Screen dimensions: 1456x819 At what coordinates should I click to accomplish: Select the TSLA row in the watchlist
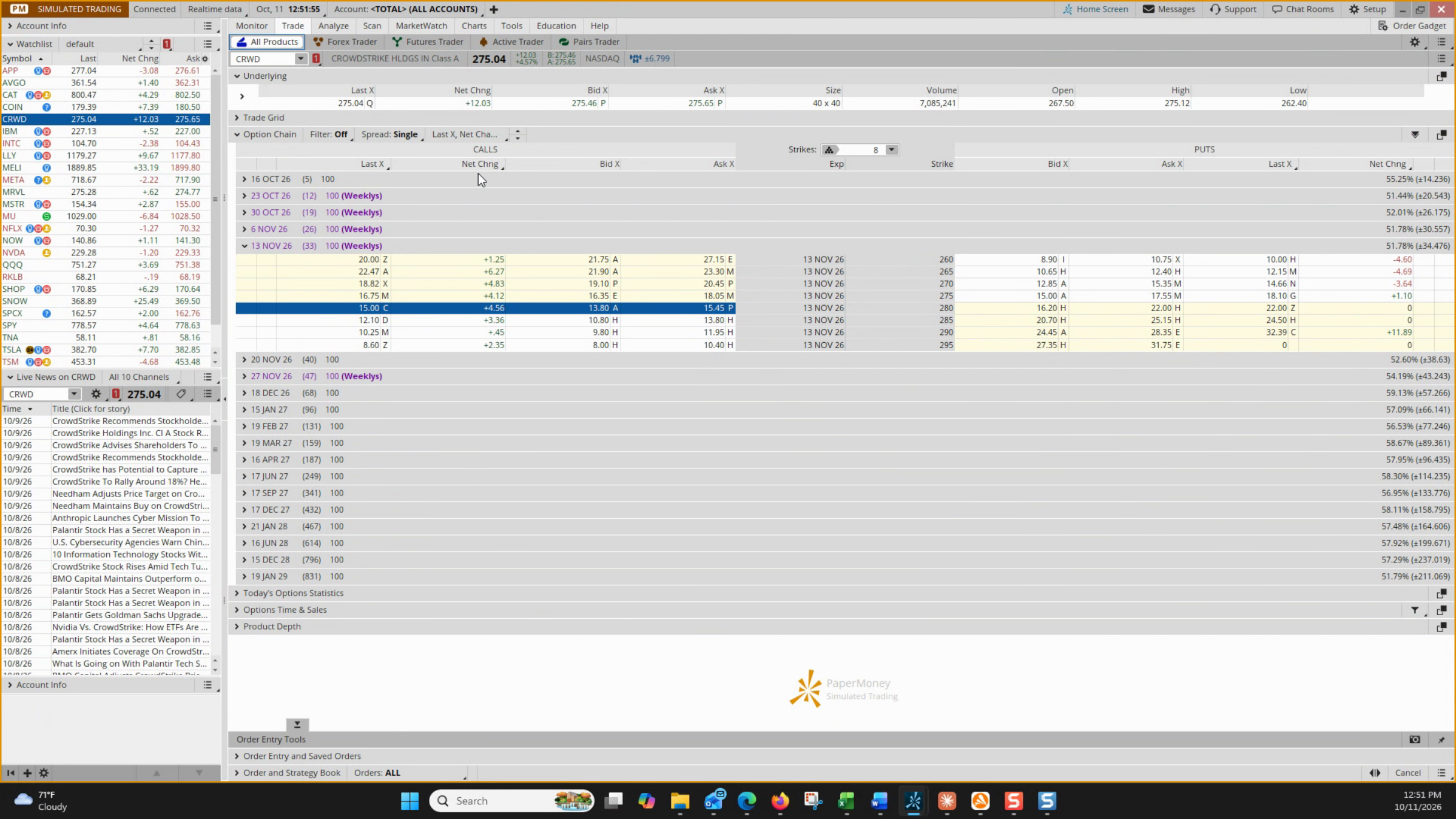click(106, 349)
